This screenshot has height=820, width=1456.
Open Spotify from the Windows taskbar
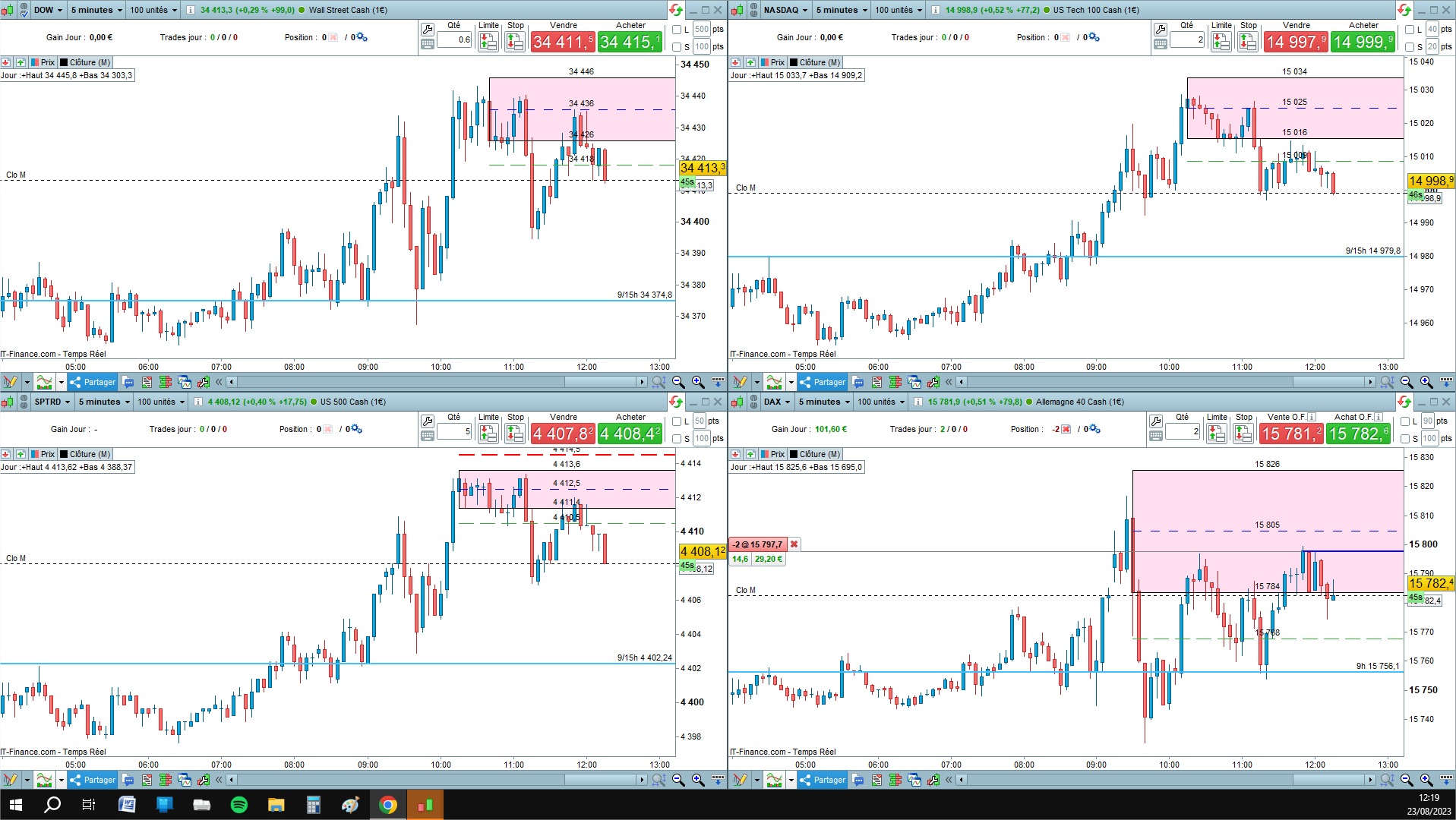pyautogui.click(x=238, y=805)
